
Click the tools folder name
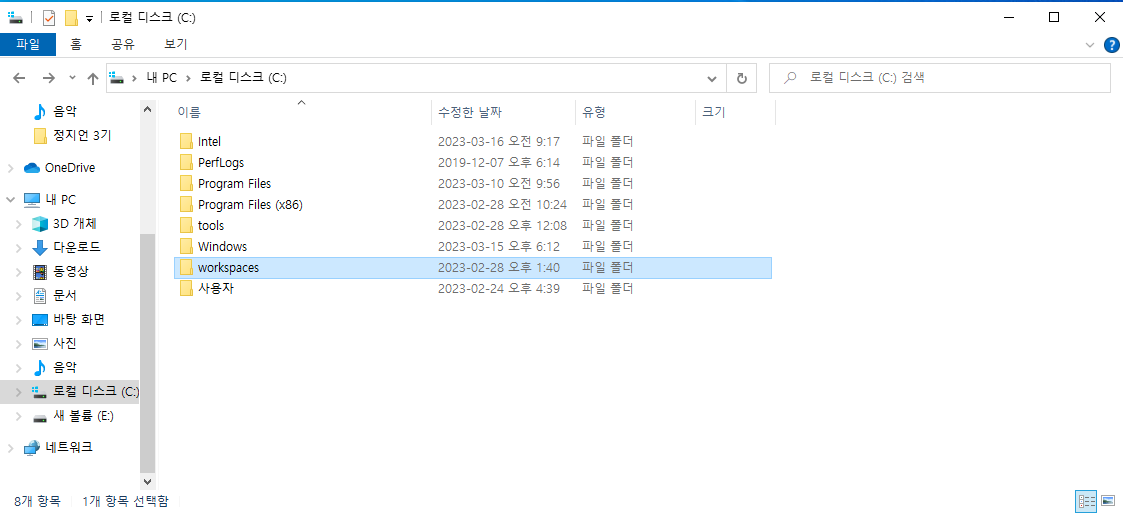[211, 226]
